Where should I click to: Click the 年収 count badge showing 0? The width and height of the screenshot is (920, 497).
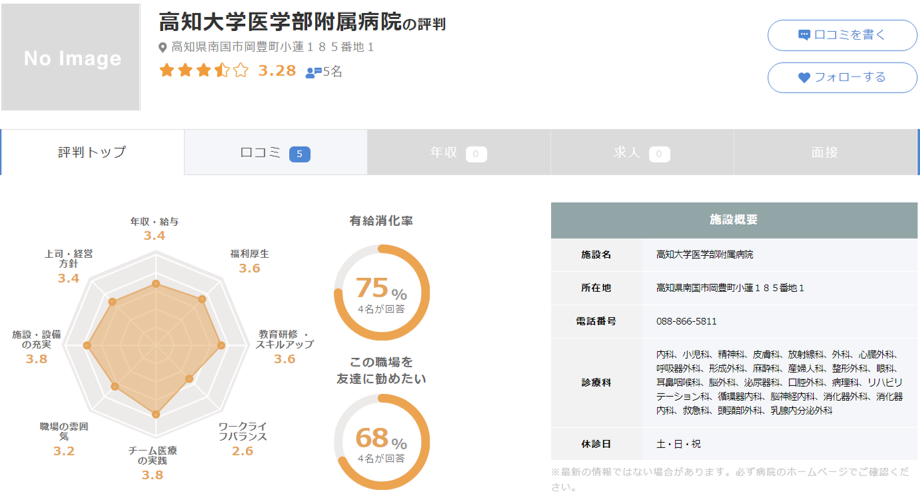pyautogui.click(x=476, y=154)
